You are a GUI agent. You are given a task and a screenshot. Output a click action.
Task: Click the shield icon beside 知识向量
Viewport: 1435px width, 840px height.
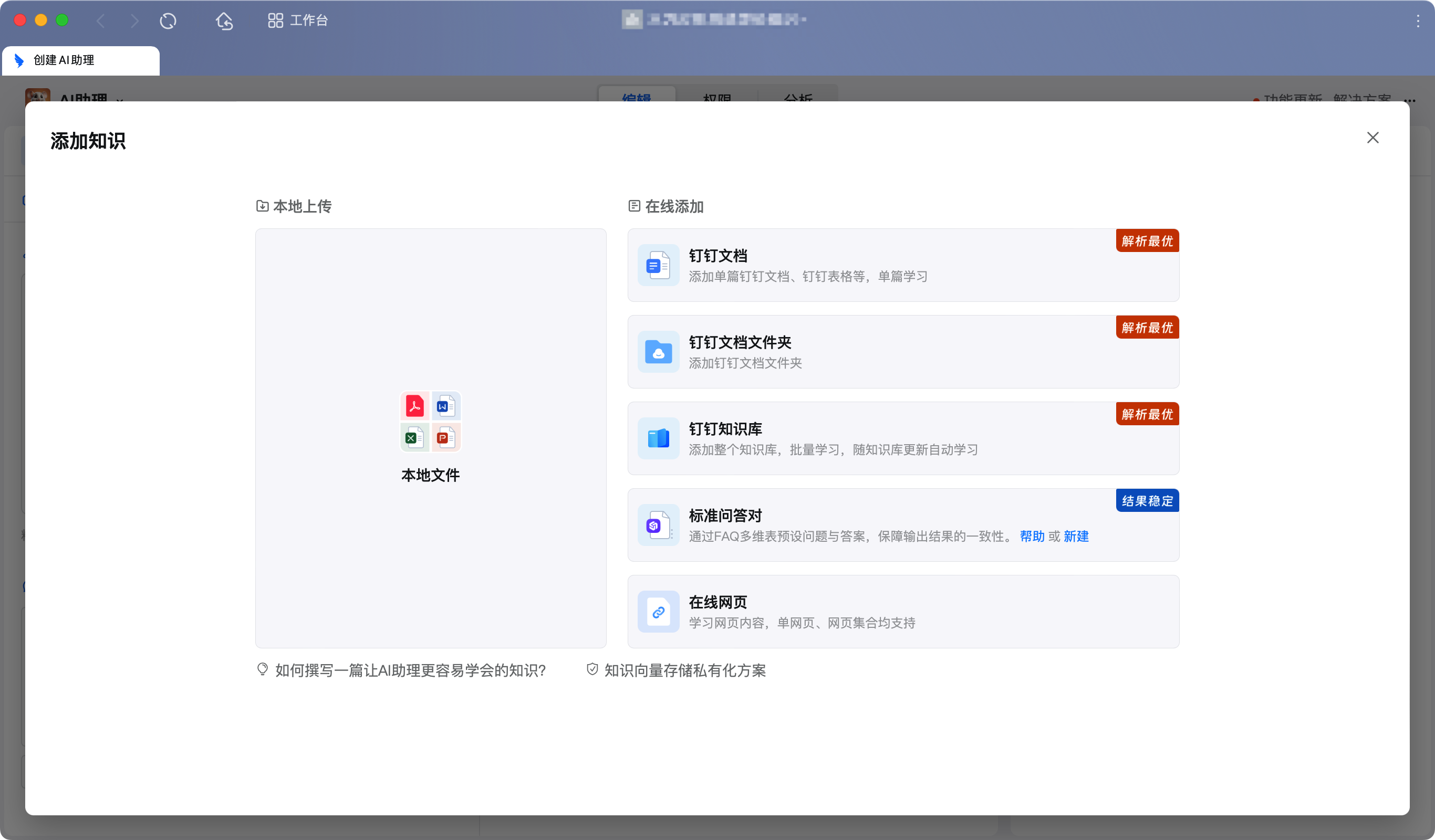coord(592,669)
